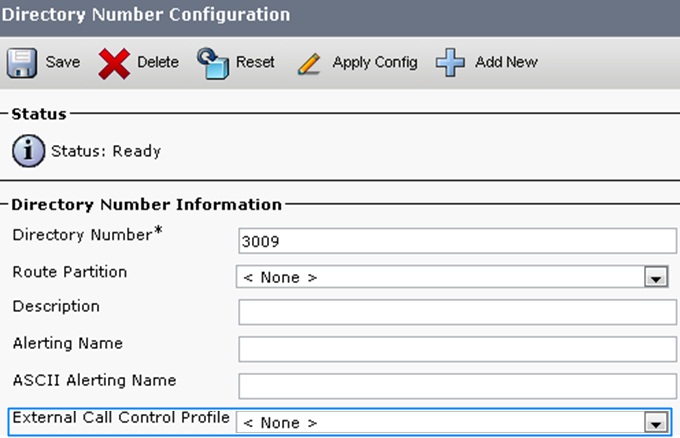Focus the ASCII Alerting Name text field
This screenshot has width=680, height=438.
click(x=457, y=386)
